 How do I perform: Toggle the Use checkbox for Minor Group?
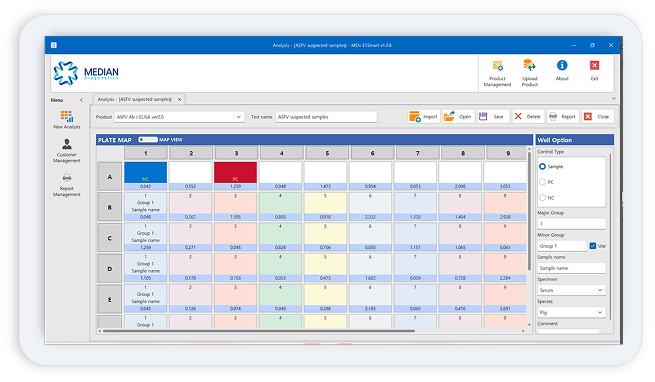pyautogui.click(x=592, y=246)
